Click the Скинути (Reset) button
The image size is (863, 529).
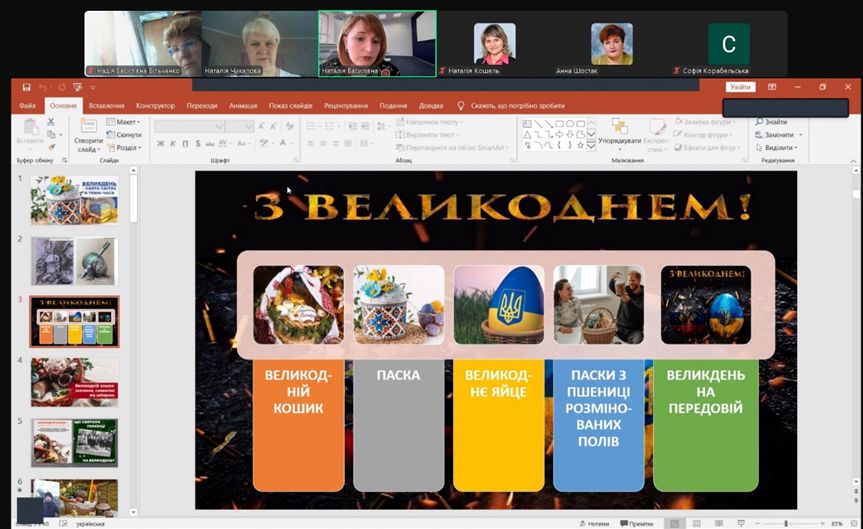[127, 134]
